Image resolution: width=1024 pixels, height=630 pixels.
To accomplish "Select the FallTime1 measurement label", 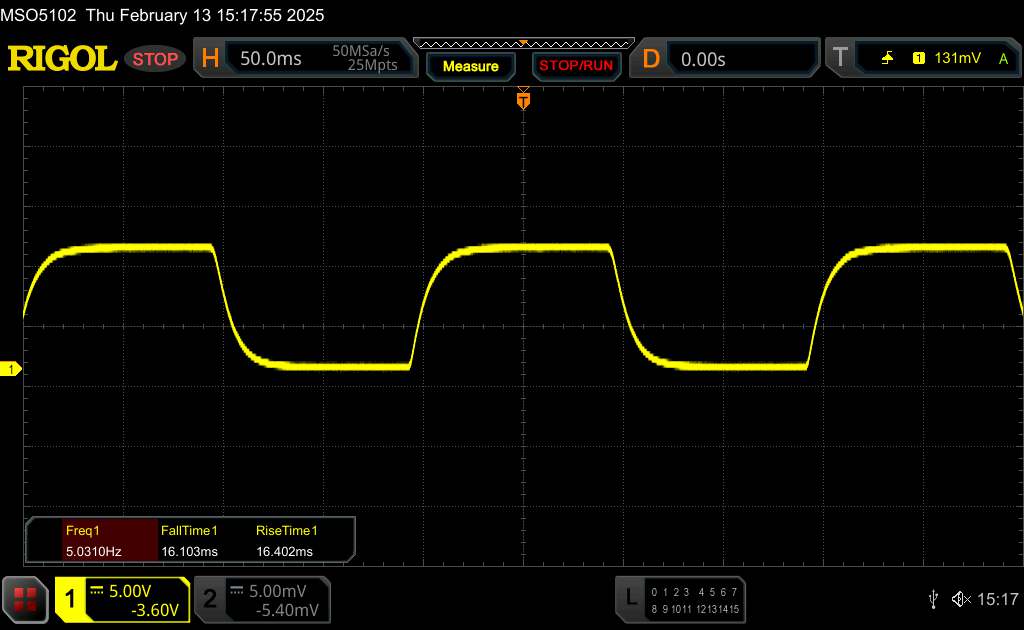I will (x=189, y=531).
